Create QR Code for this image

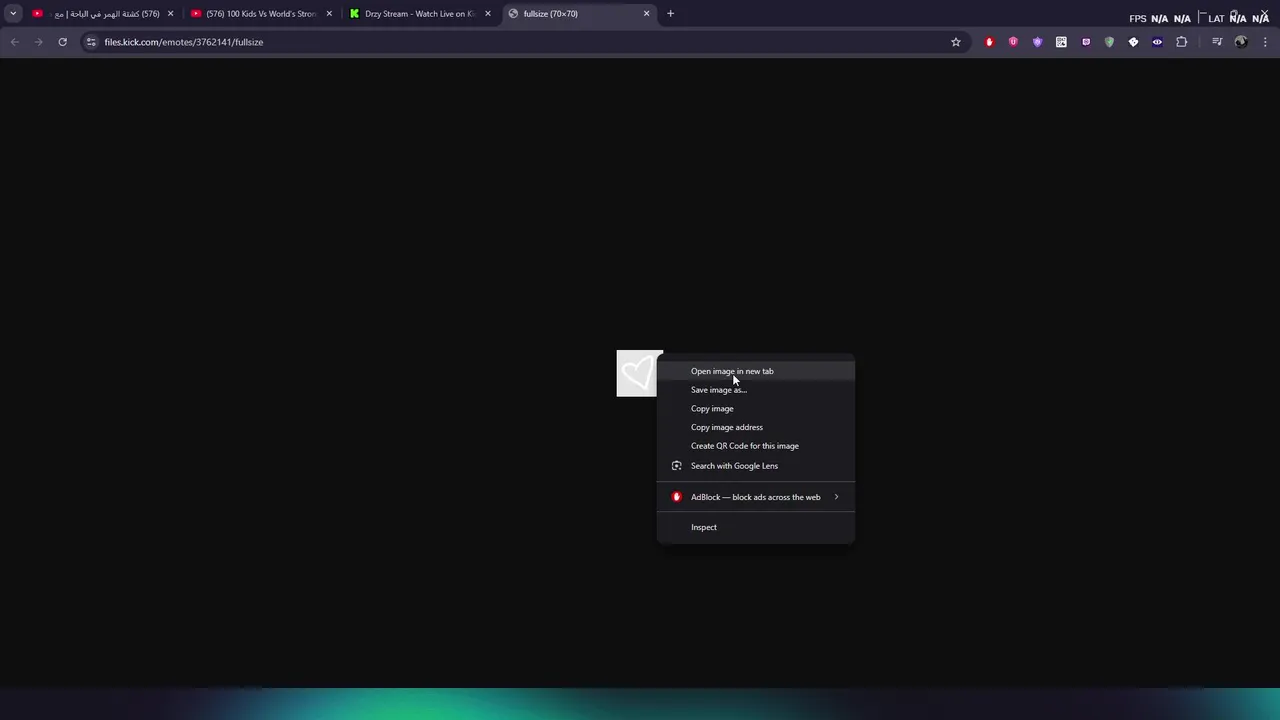[755, 446]
